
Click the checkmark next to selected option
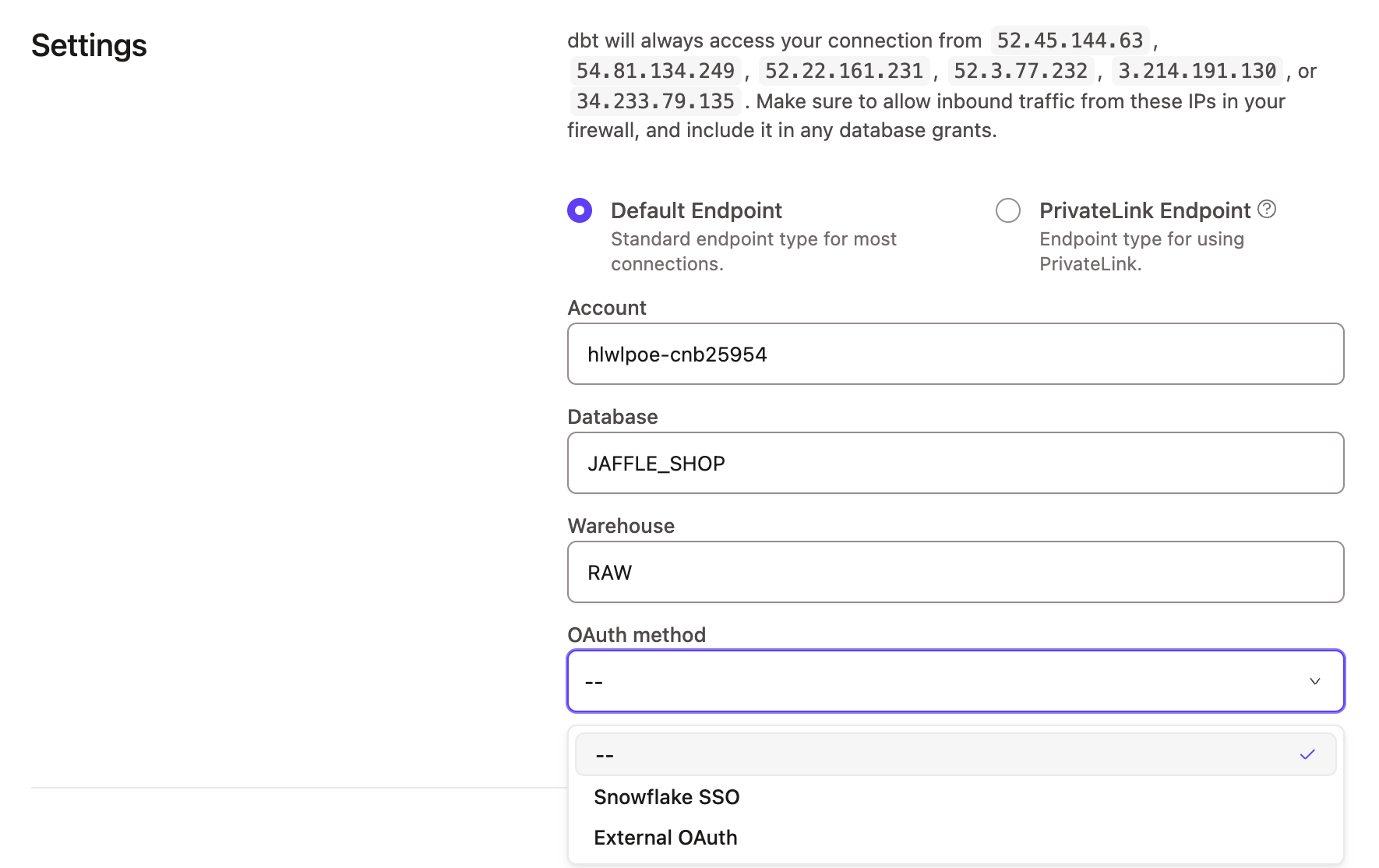tap(1307, 753)
